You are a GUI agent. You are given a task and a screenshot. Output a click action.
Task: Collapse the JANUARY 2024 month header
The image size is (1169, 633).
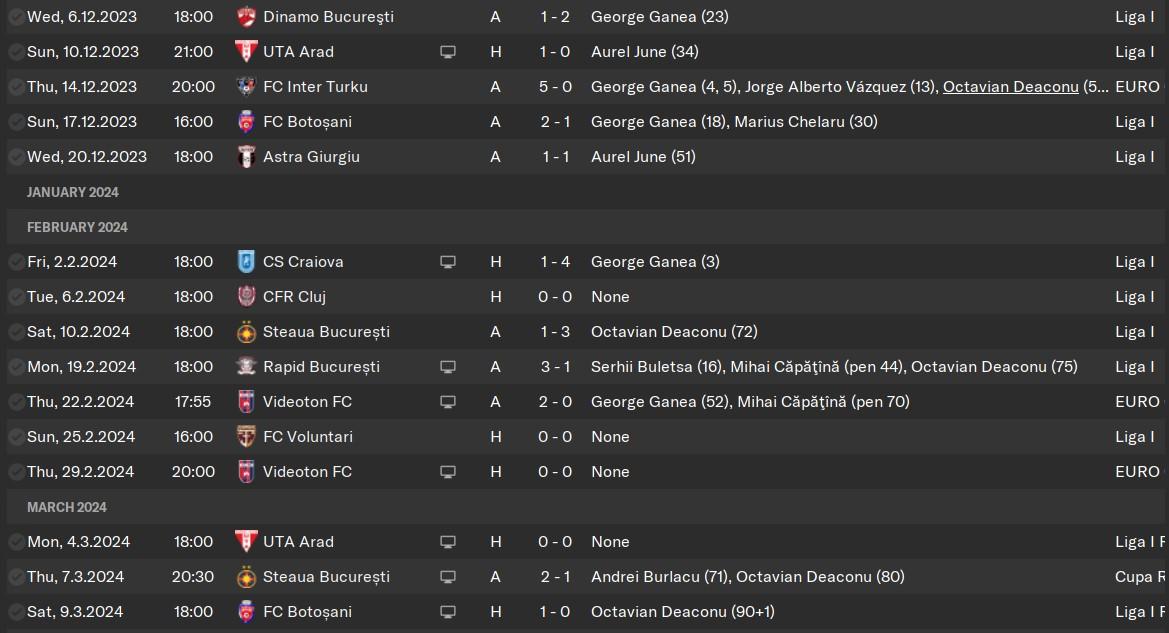click(72, 192)
